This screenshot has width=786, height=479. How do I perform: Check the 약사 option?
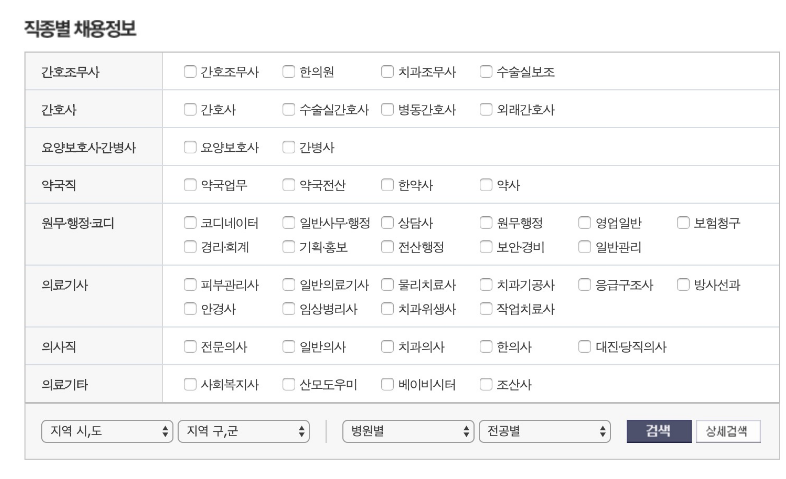coord(486,185)
